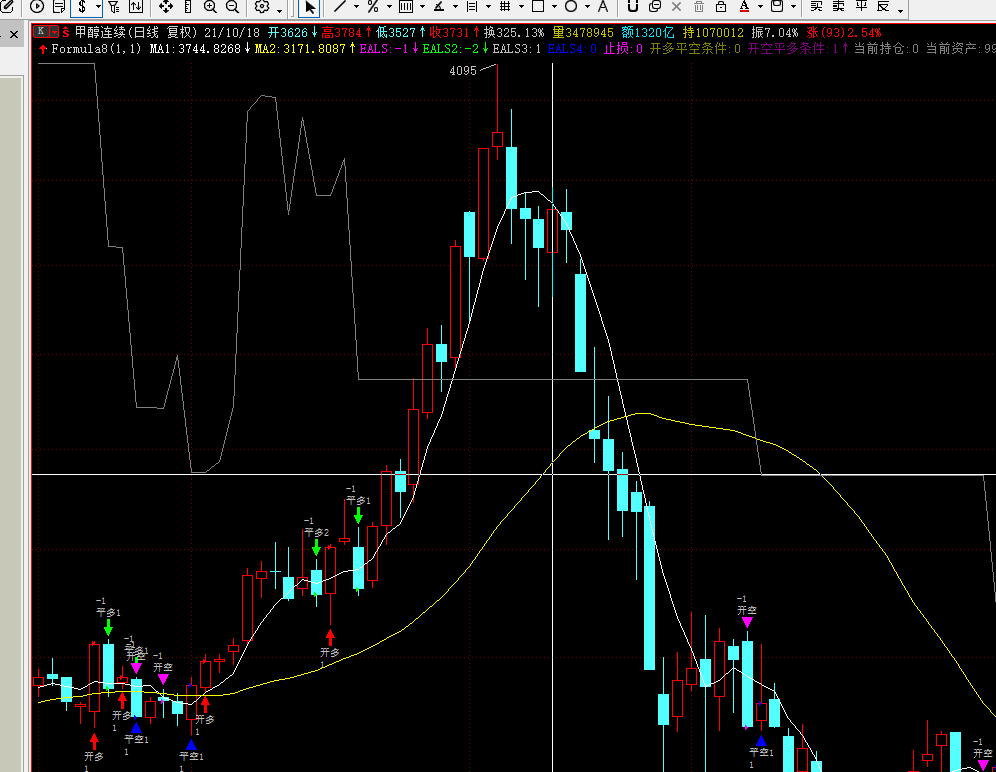Screen dimensions: 996x772
Task: Click the red-underlined A font color
Action: click(744, 6)
